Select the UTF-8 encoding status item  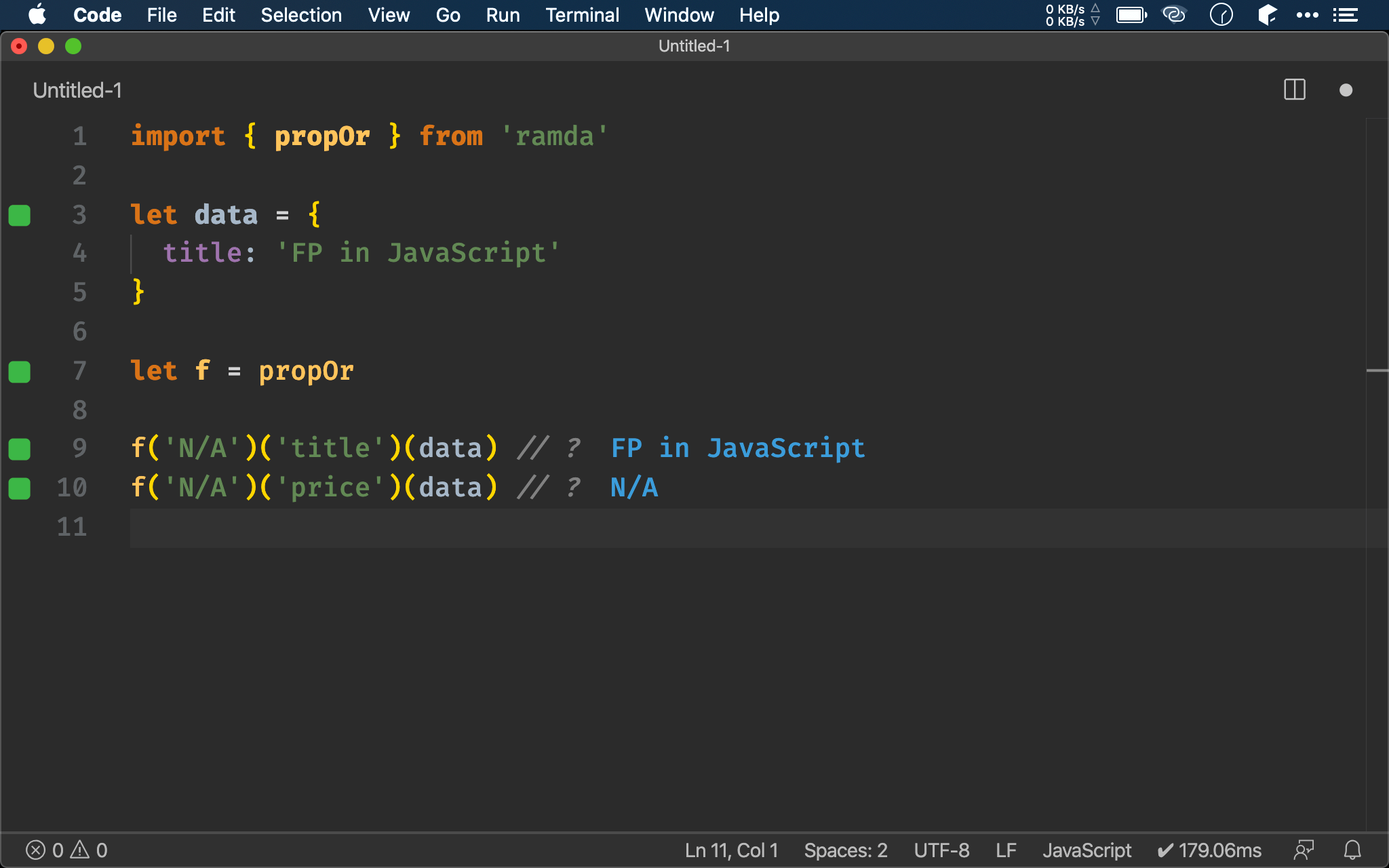pos(941,850)
